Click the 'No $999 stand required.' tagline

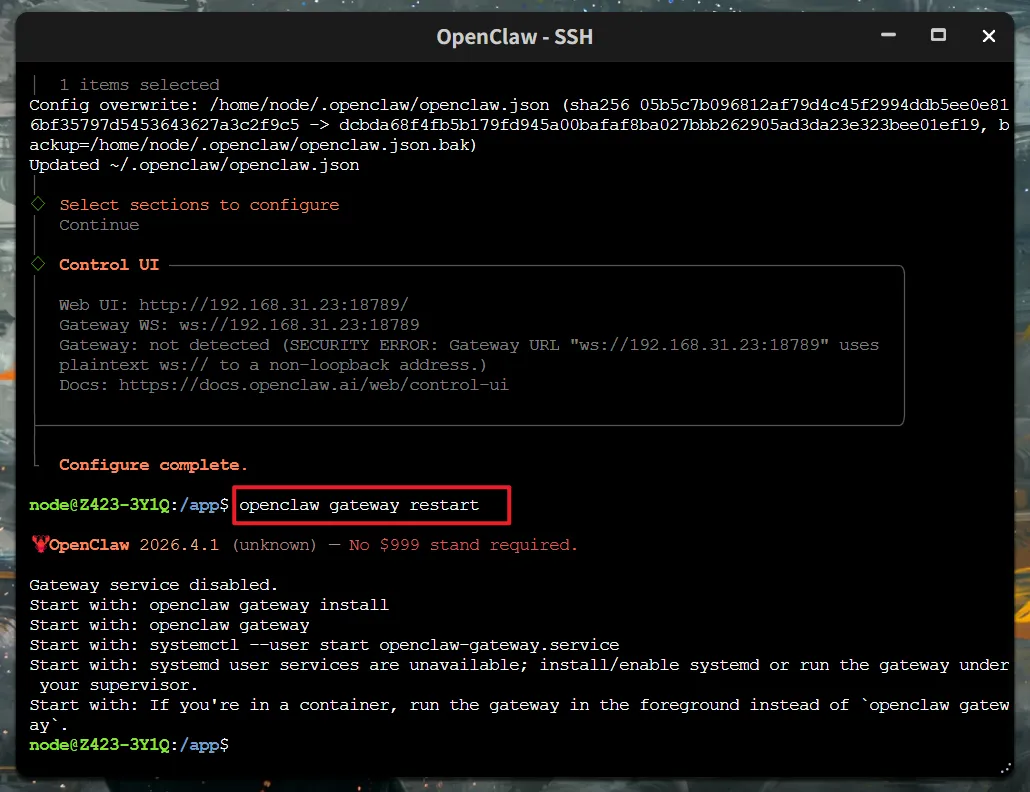(463, 545)
